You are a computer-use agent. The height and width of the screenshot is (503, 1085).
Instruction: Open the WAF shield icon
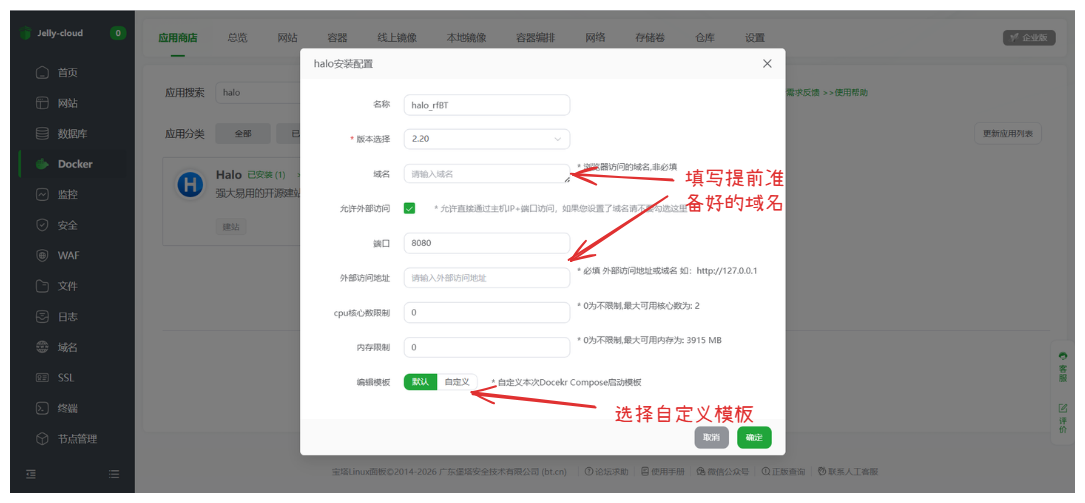42,255
